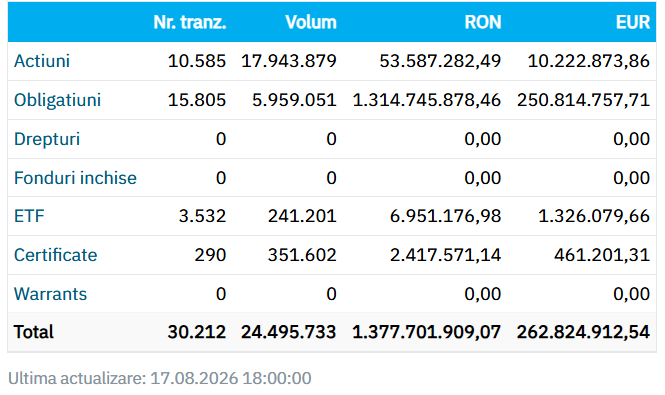Viewport: 665px width, 395px height.
Task: Select the total EUR value 262.824.912,54
Action: [583, 332]
